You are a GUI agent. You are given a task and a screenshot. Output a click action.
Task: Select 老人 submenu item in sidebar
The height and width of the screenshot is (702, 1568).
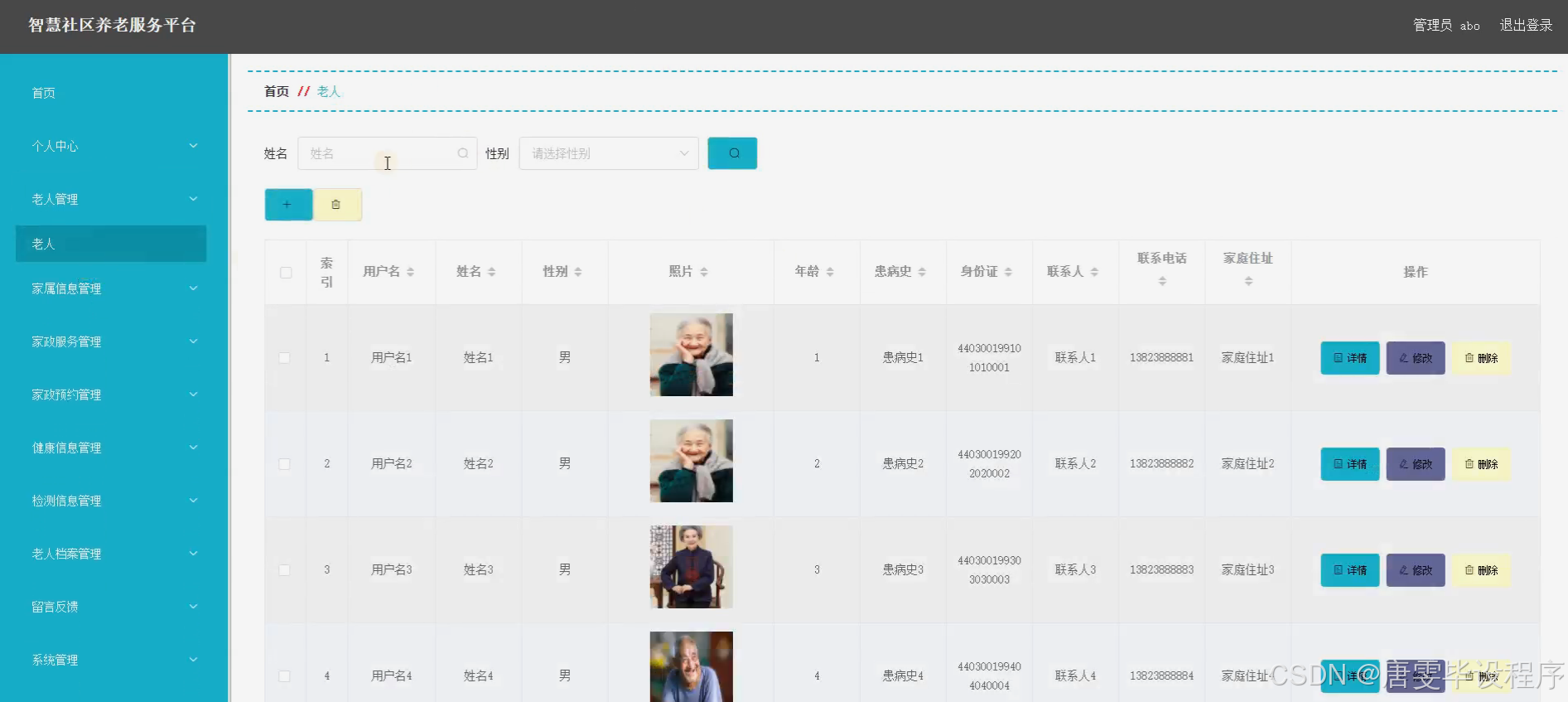point(111,244)
